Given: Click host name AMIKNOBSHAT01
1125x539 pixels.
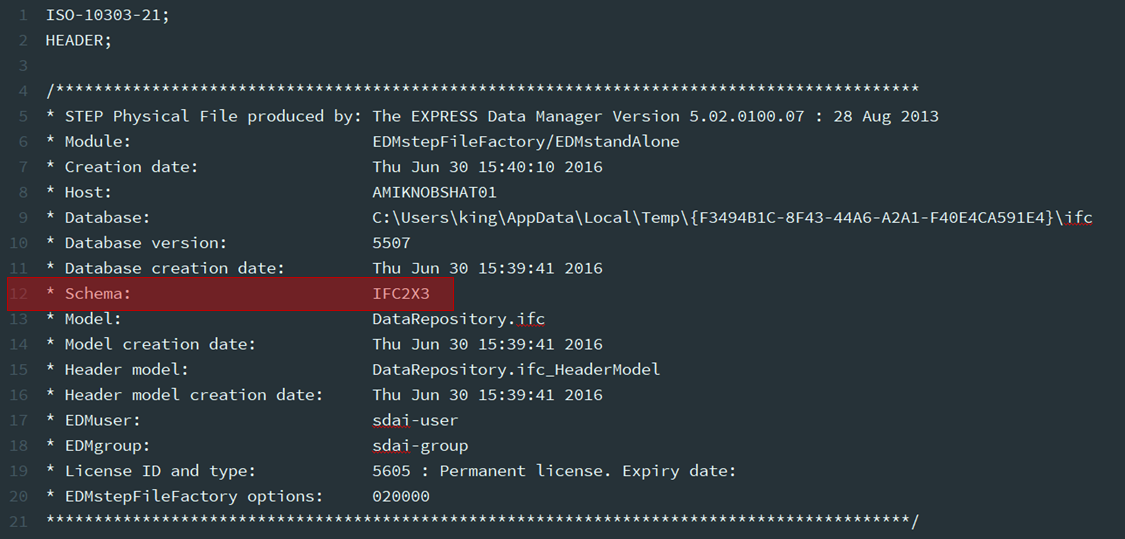Looking at the screenshot, I should 434,192.
